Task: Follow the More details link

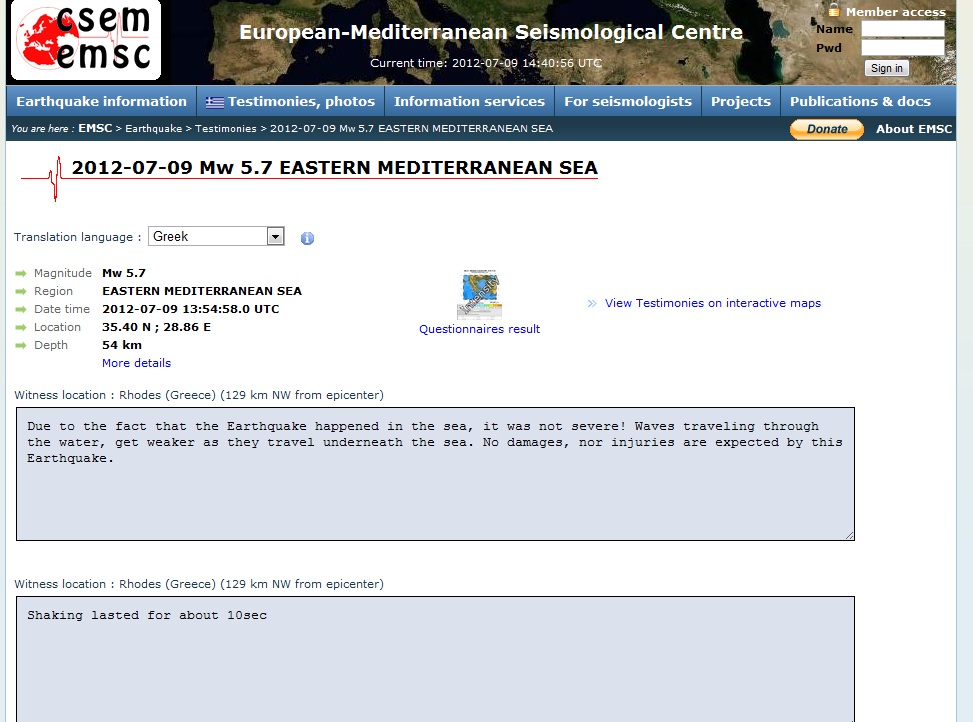Action: point(136,363)
